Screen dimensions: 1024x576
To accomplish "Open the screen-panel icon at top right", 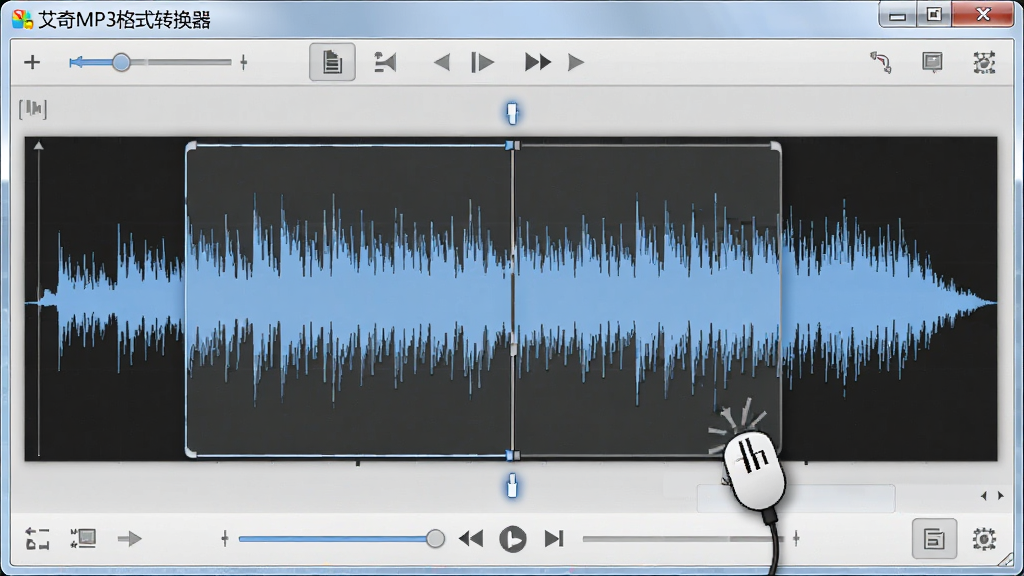I will tap(932, 62).
